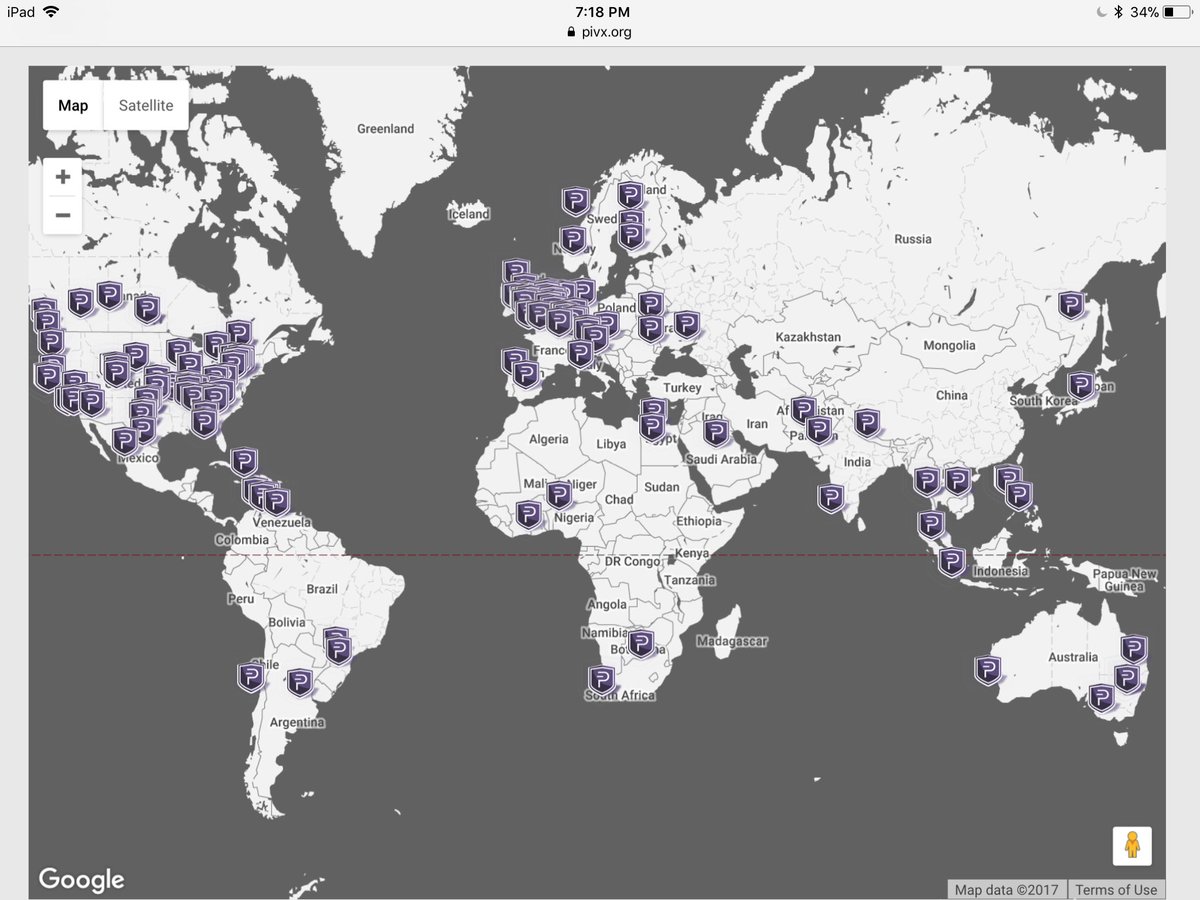Select the PIVX marker in Nigeria
This screenshot has width=1200, height=900.
click(559, 495)
